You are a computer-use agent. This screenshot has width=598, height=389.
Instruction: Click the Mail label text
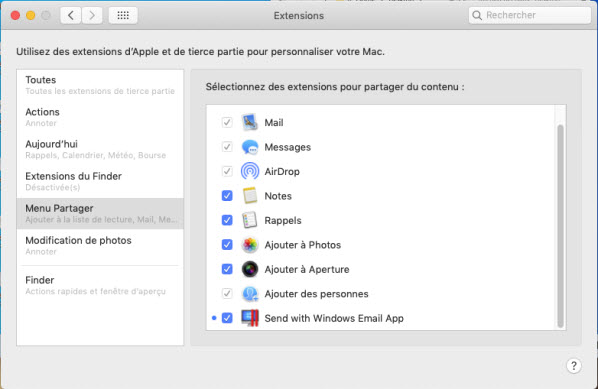(x=274, y=122)
